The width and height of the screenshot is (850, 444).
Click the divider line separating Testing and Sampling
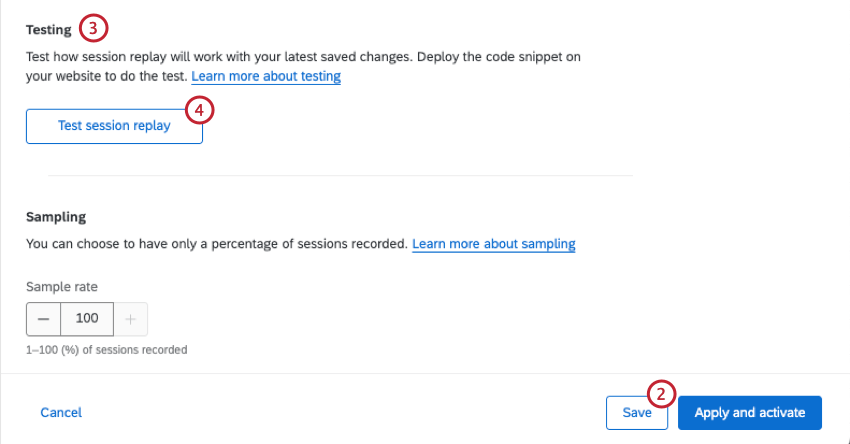[340, 176]
